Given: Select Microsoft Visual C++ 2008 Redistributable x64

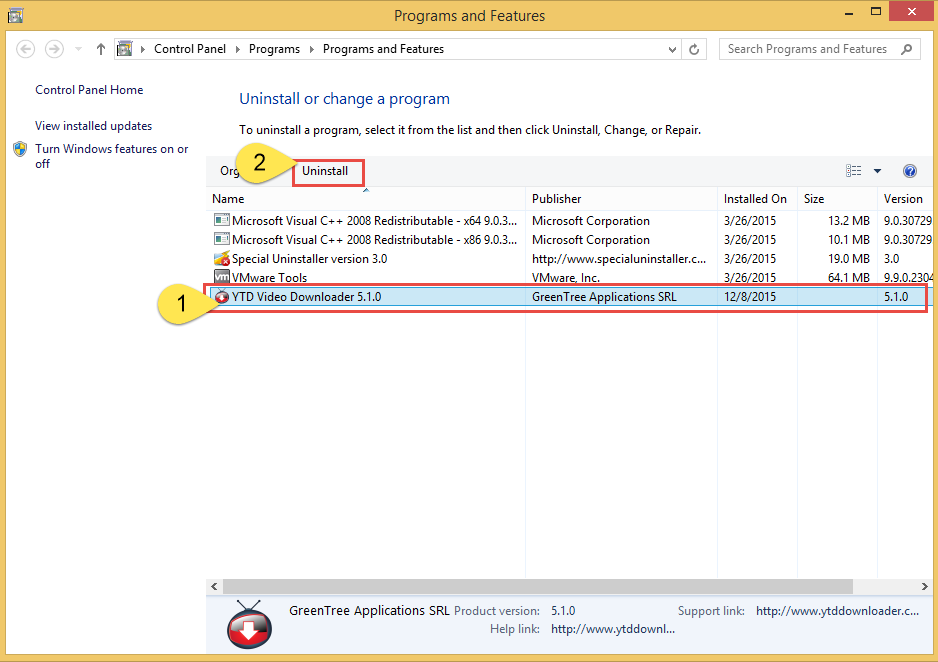Looking at the screenshot, I should click(x=570, y=221).
